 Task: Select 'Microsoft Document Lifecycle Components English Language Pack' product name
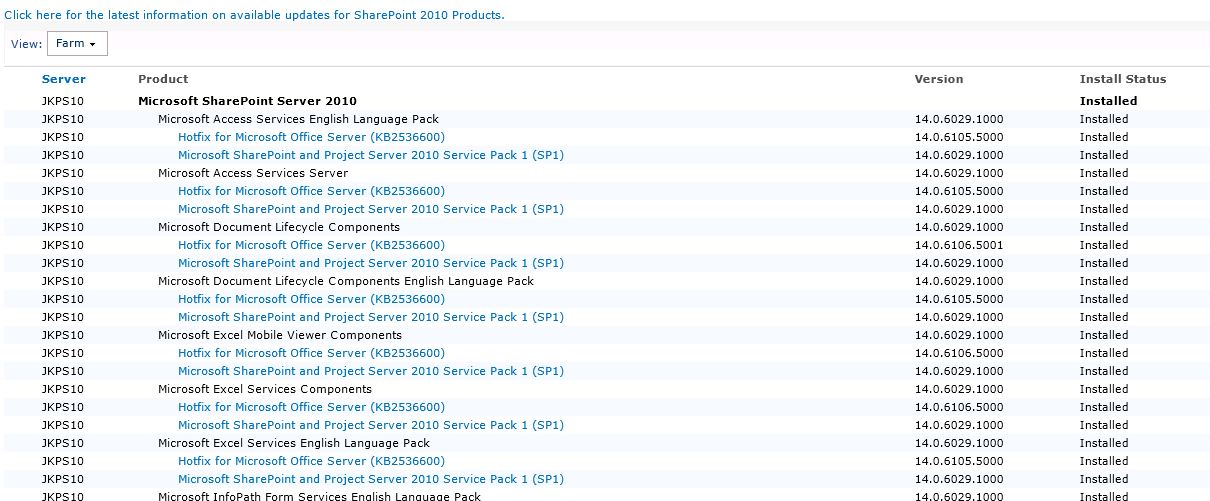pyautogui.click(x=346, y=281)
